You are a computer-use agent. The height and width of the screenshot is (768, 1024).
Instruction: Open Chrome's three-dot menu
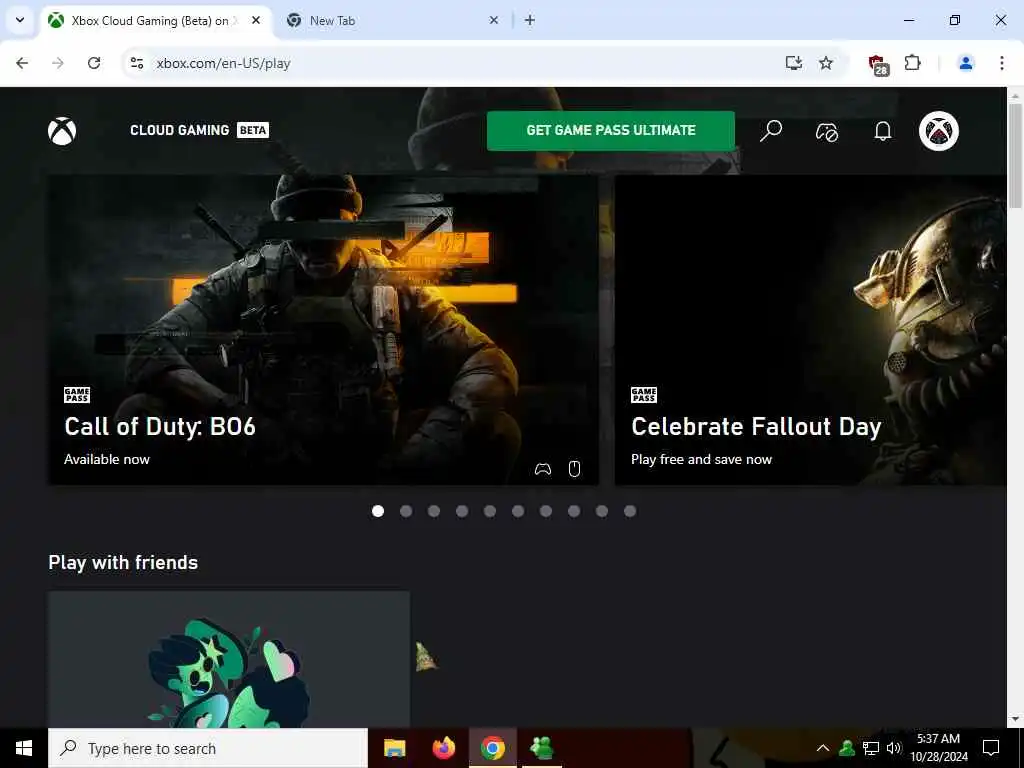click(1001, 63)
